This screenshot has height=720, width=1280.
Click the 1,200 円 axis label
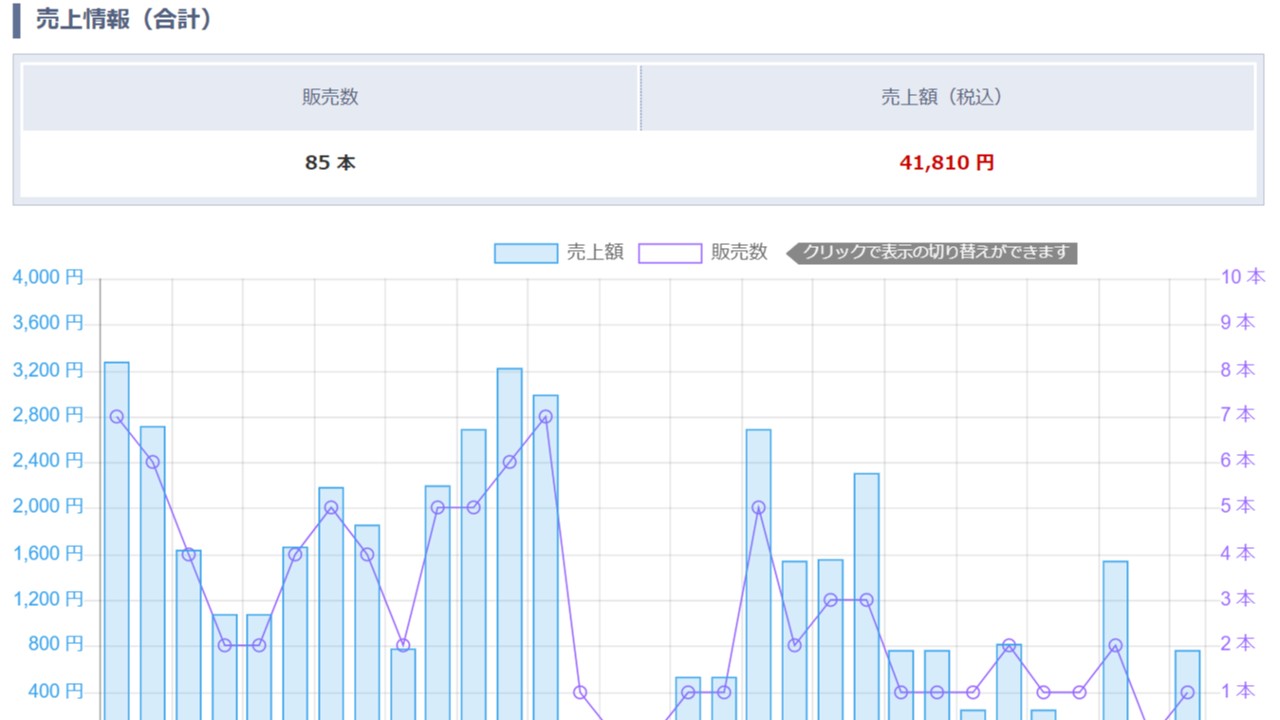48,599
